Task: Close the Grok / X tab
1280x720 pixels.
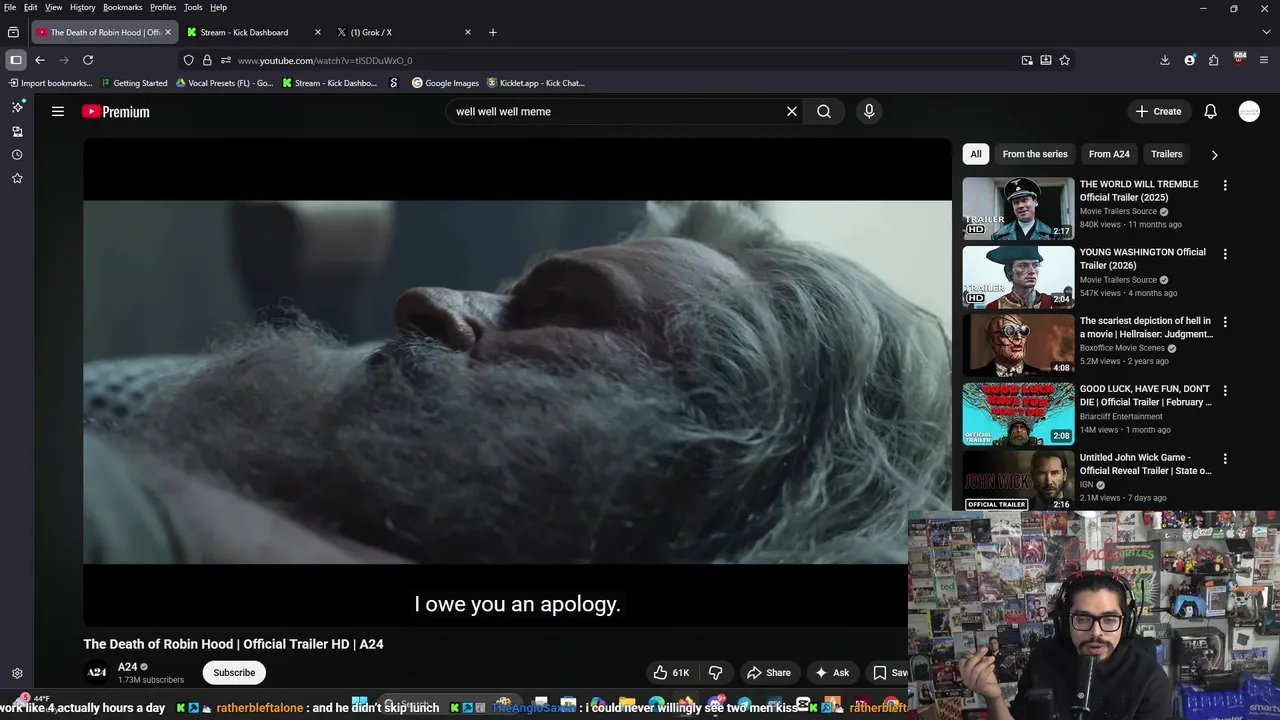Action: tap(467, 32)
